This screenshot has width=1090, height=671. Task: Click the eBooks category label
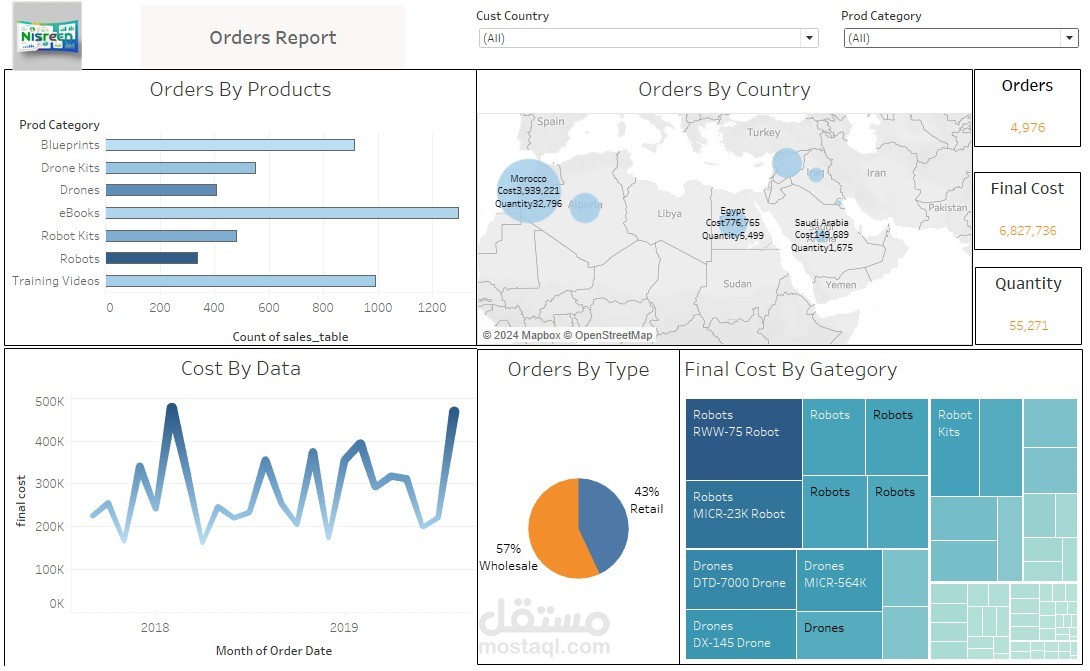click(79, 213)
